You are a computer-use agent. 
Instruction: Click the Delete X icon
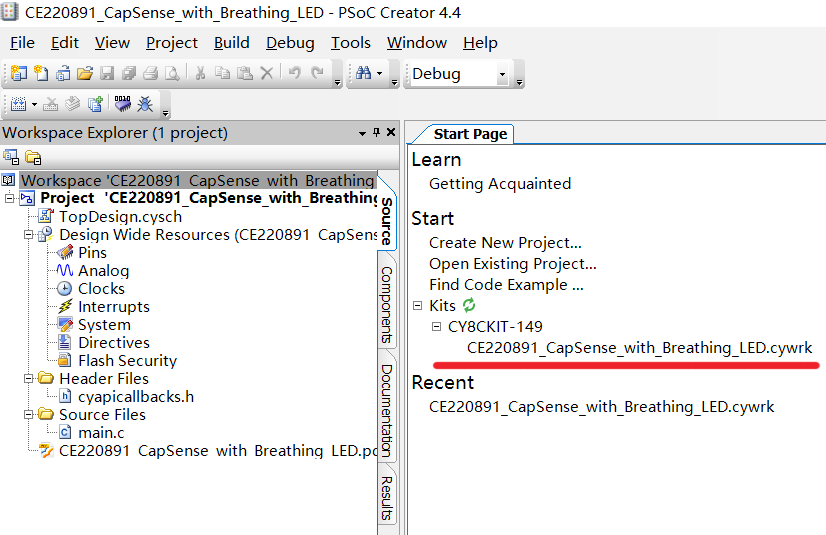click(x=267, y=73)
